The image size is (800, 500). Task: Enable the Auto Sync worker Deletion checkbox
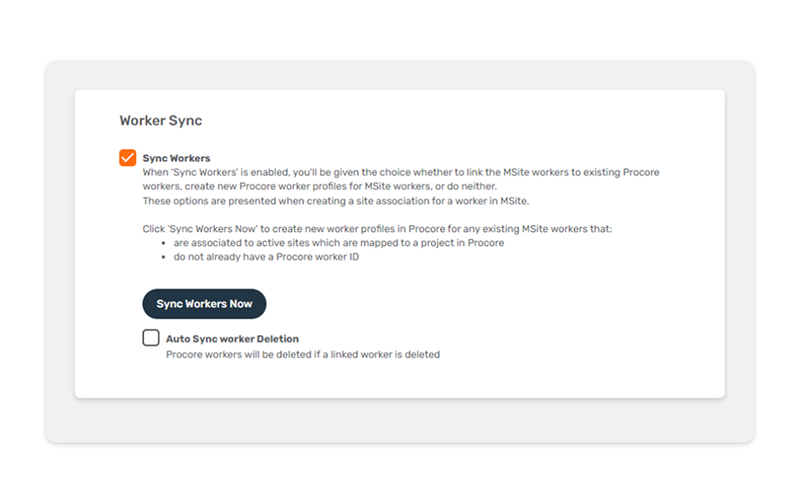coord(151,338)
